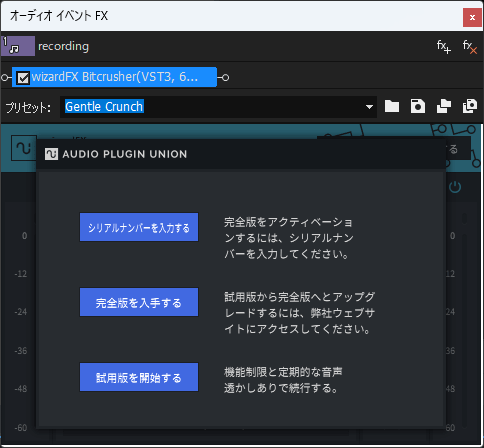Disable the wizardFX Bitcrusher checkbox
The image size is (484, 448).
pyautogui.click(x=23, y=78)
